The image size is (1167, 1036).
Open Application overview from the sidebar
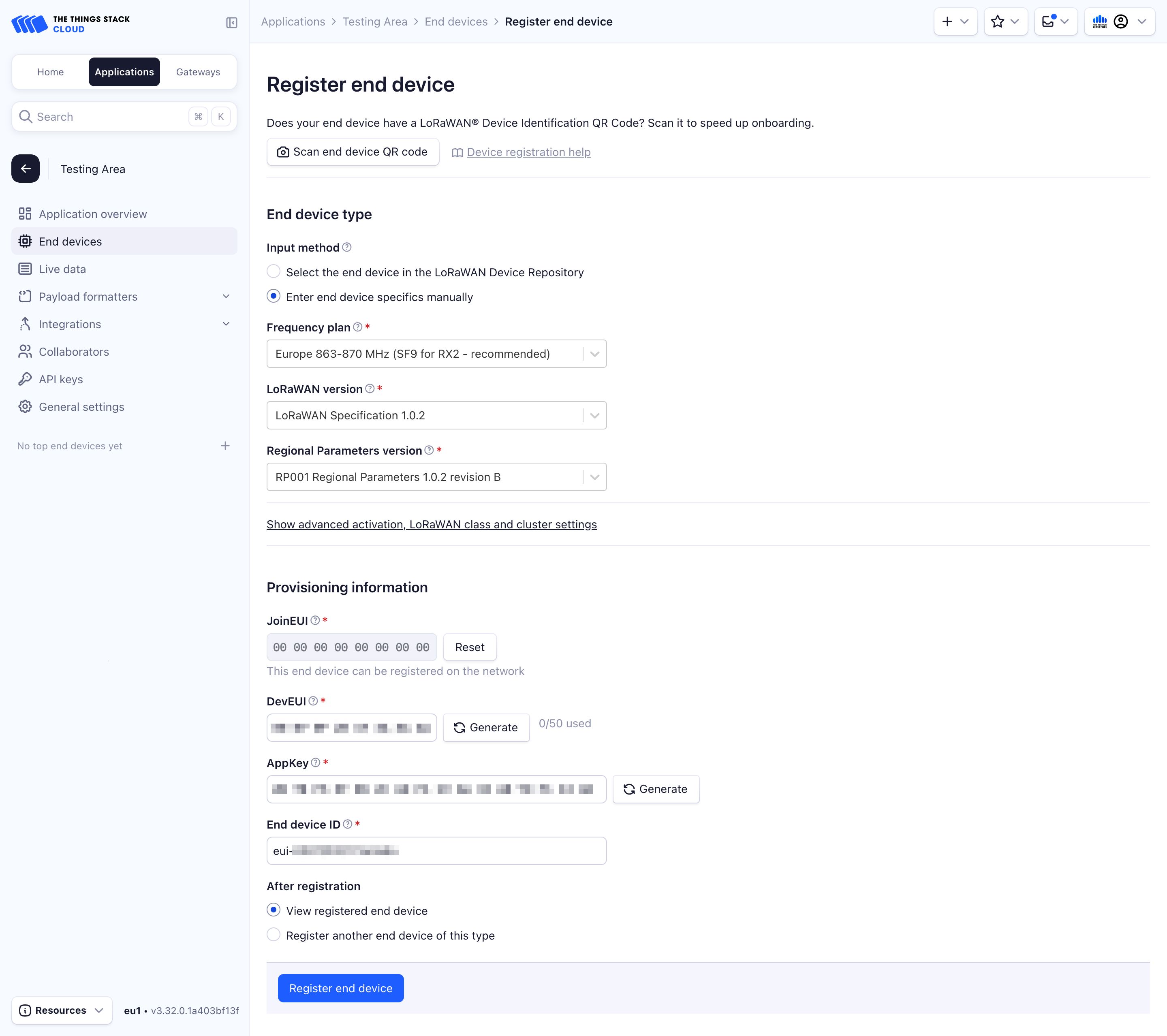coord(92,214)
